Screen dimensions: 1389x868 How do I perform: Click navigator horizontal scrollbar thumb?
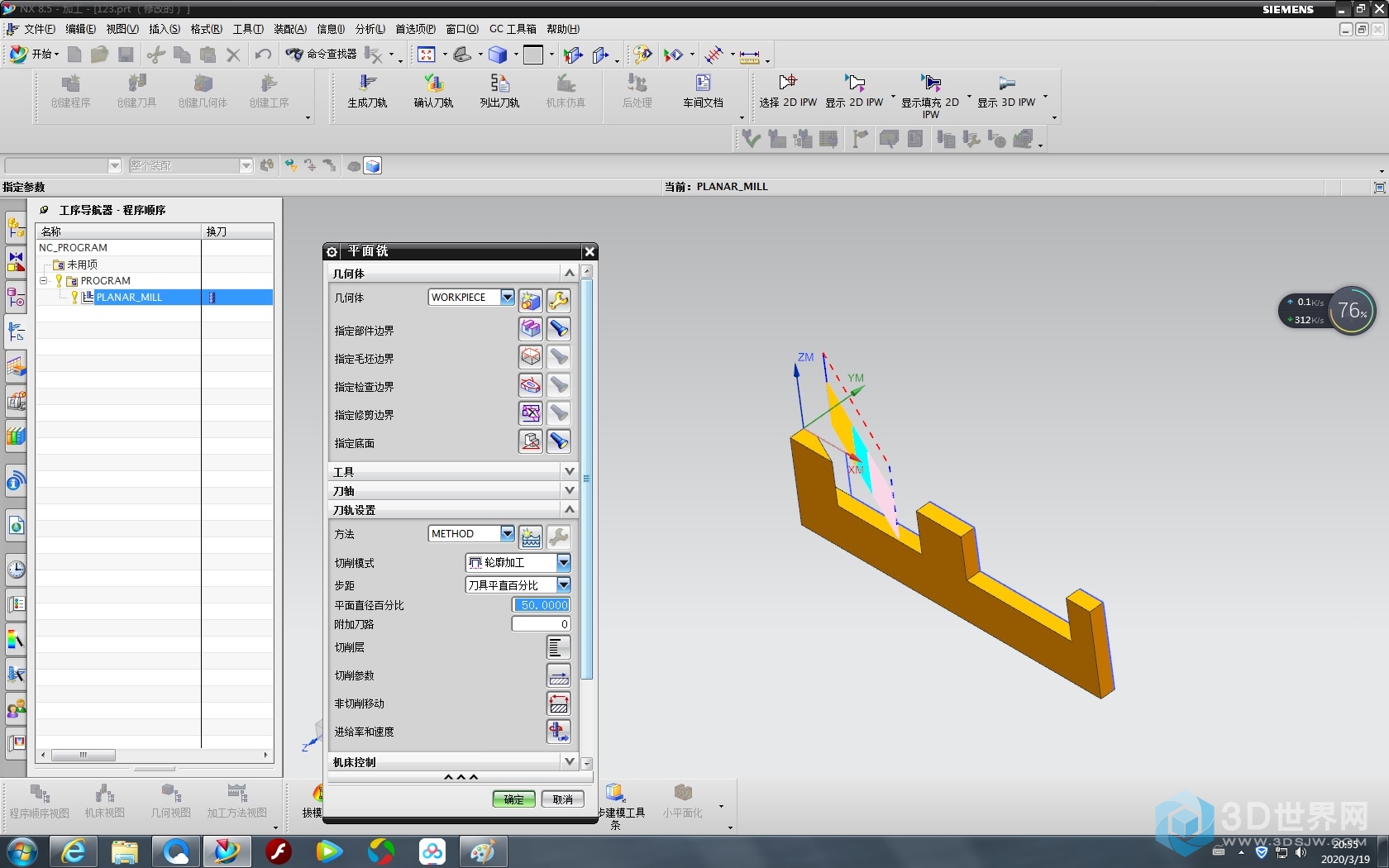(x=84, y=755)
